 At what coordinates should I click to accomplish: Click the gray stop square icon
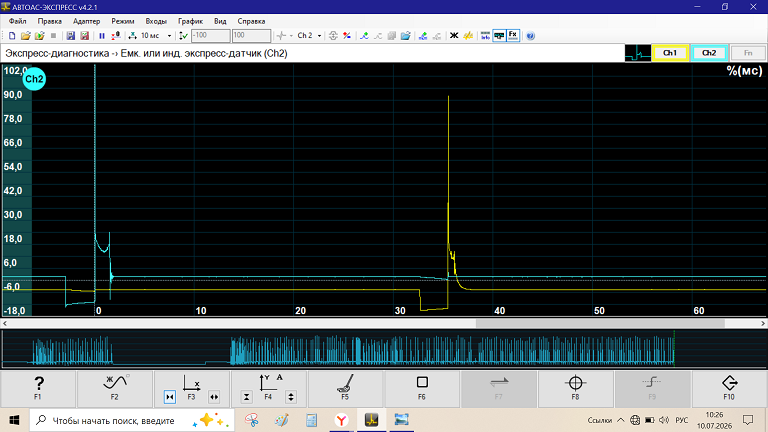click(53, 36)
